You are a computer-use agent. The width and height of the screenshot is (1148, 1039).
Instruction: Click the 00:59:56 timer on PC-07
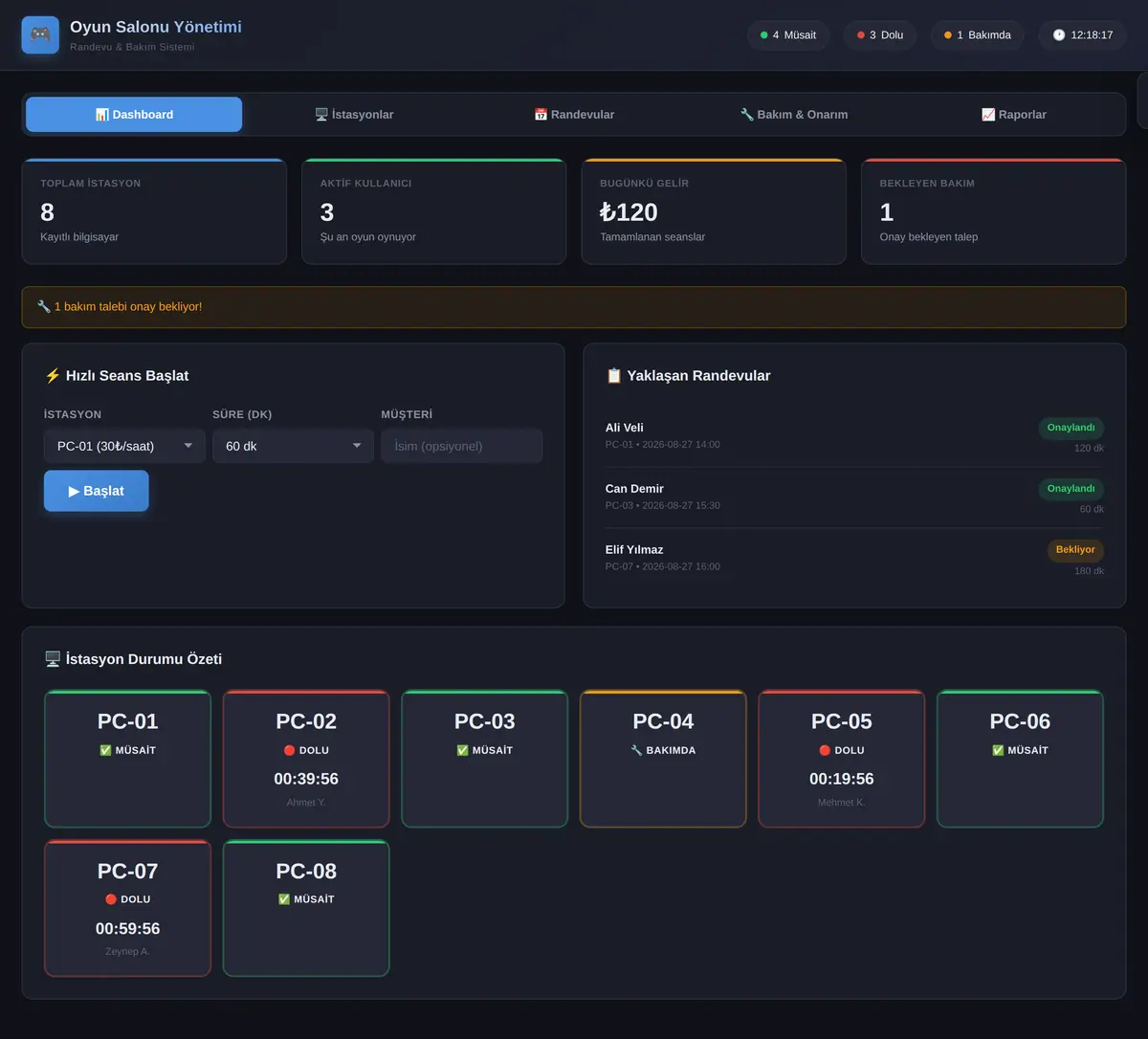point(127,929)
